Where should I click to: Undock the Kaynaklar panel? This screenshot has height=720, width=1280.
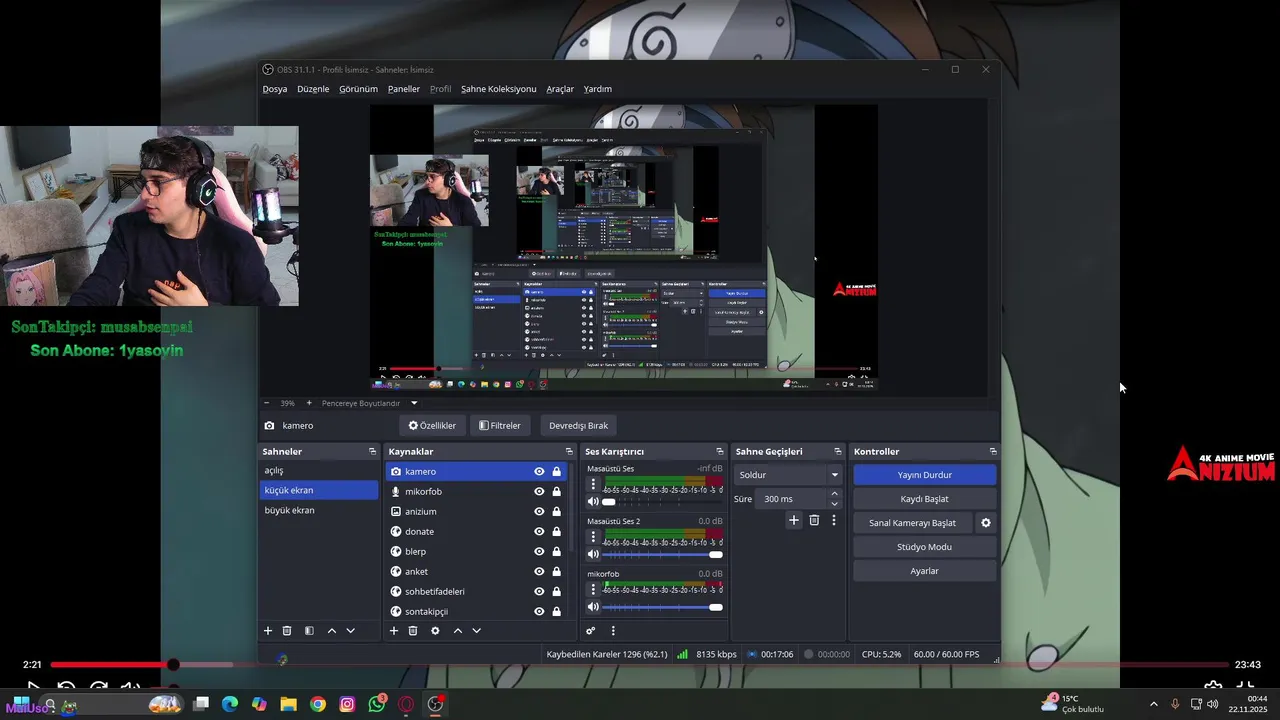click(569, 452)
